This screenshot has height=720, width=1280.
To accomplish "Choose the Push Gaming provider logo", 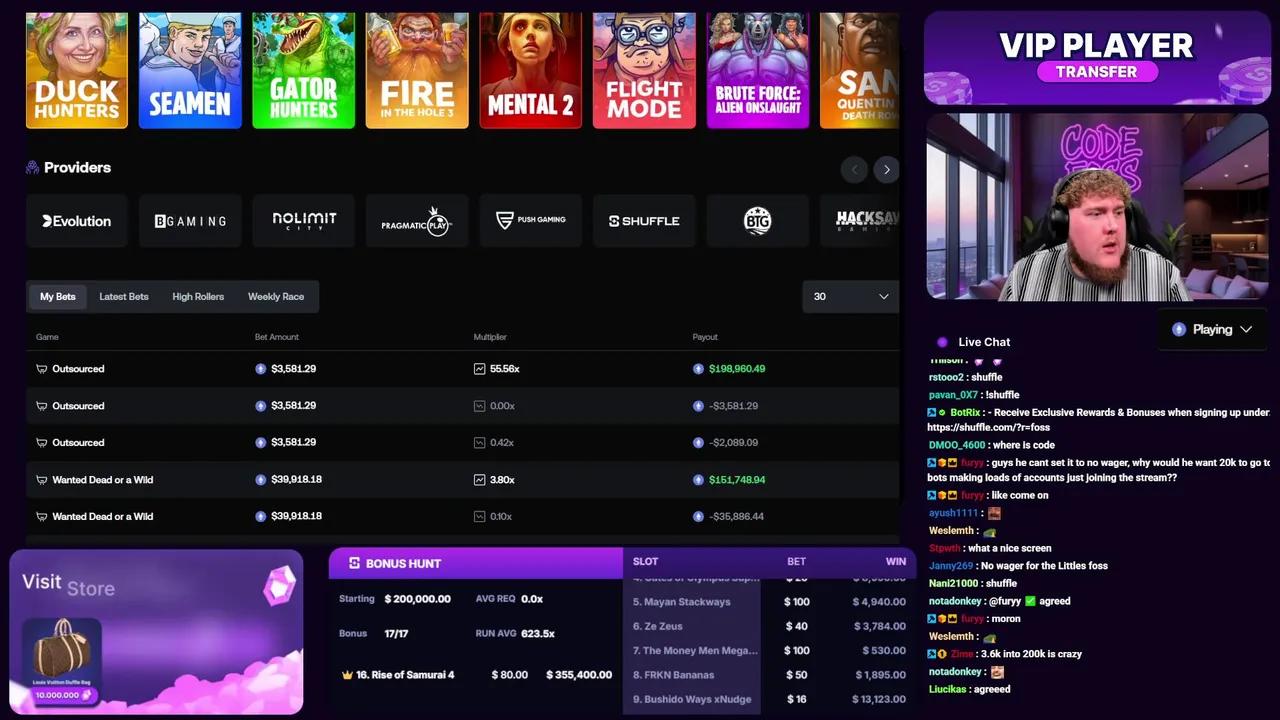I will coord(531,221).
